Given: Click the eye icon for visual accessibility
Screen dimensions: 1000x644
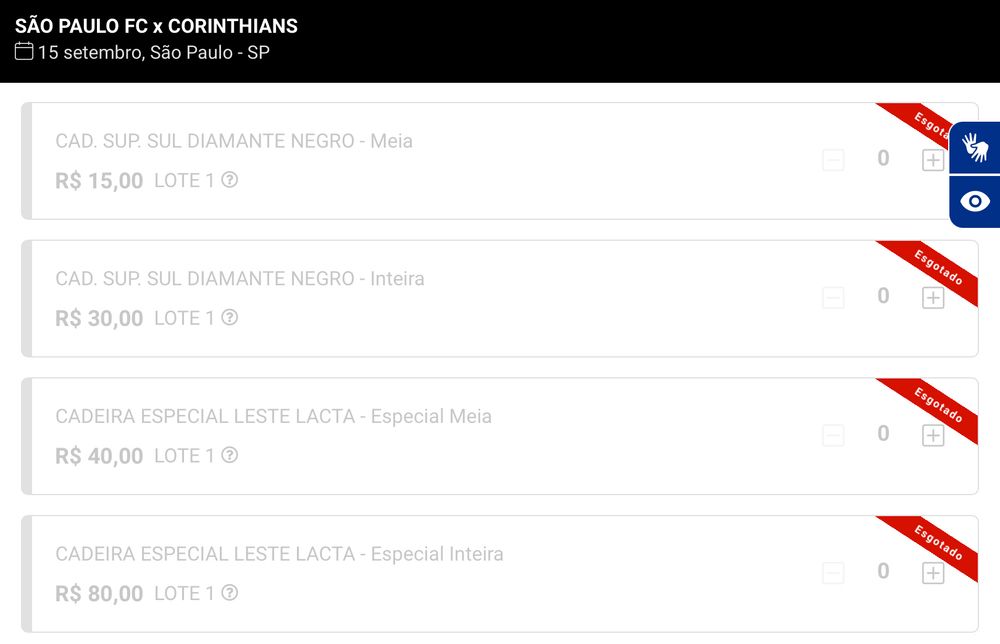Looking at the screenshot, I should (975, 202).
